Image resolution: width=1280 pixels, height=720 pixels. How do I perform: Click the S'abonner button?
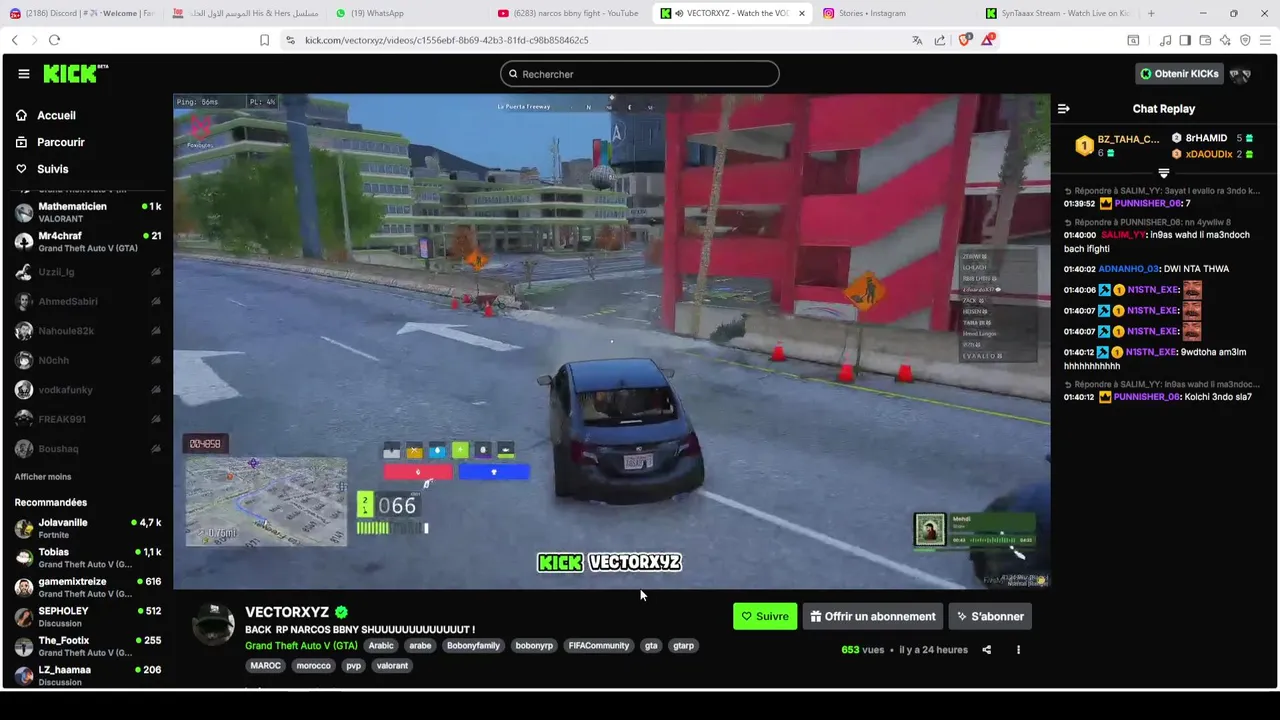[x=989, y=617]
